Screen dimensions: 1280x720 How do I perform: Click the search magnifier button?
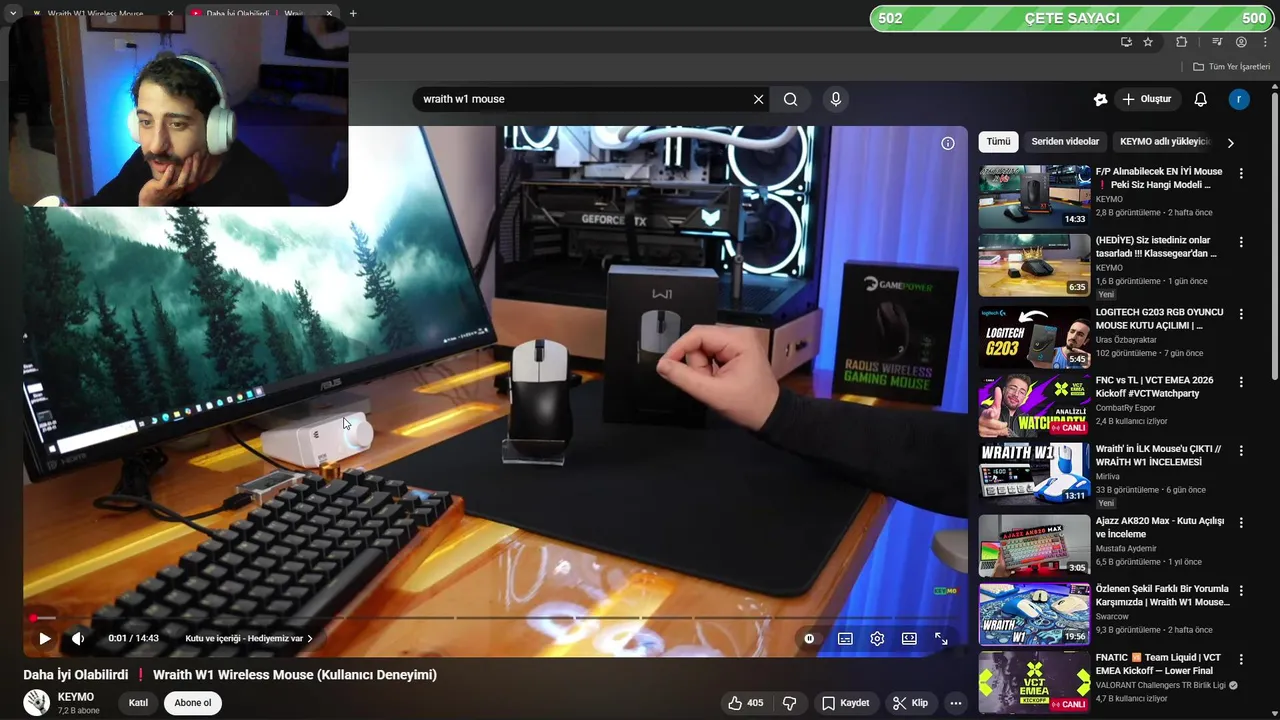[791, 99]
